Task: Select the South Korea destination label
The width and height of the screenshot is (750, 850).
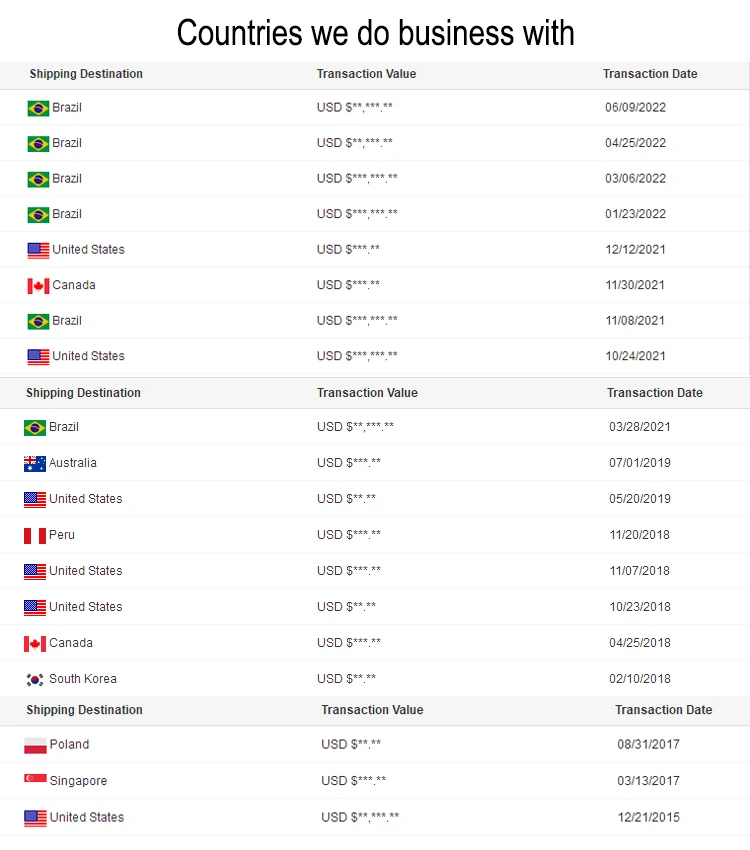Action: (83, 679)
